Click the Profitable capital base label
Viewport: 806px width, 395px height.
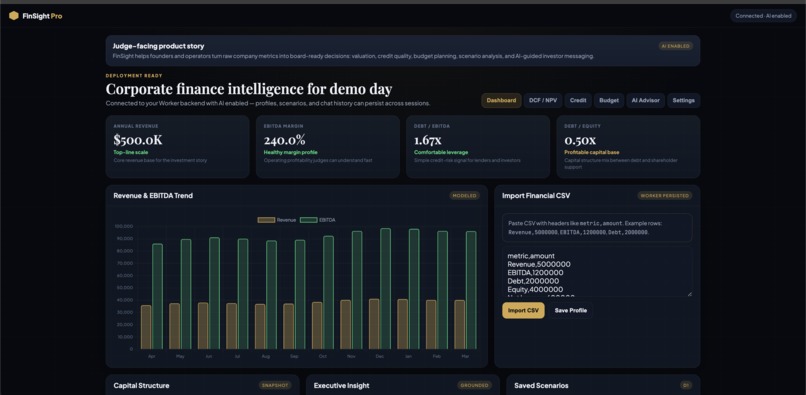(592, 153)
